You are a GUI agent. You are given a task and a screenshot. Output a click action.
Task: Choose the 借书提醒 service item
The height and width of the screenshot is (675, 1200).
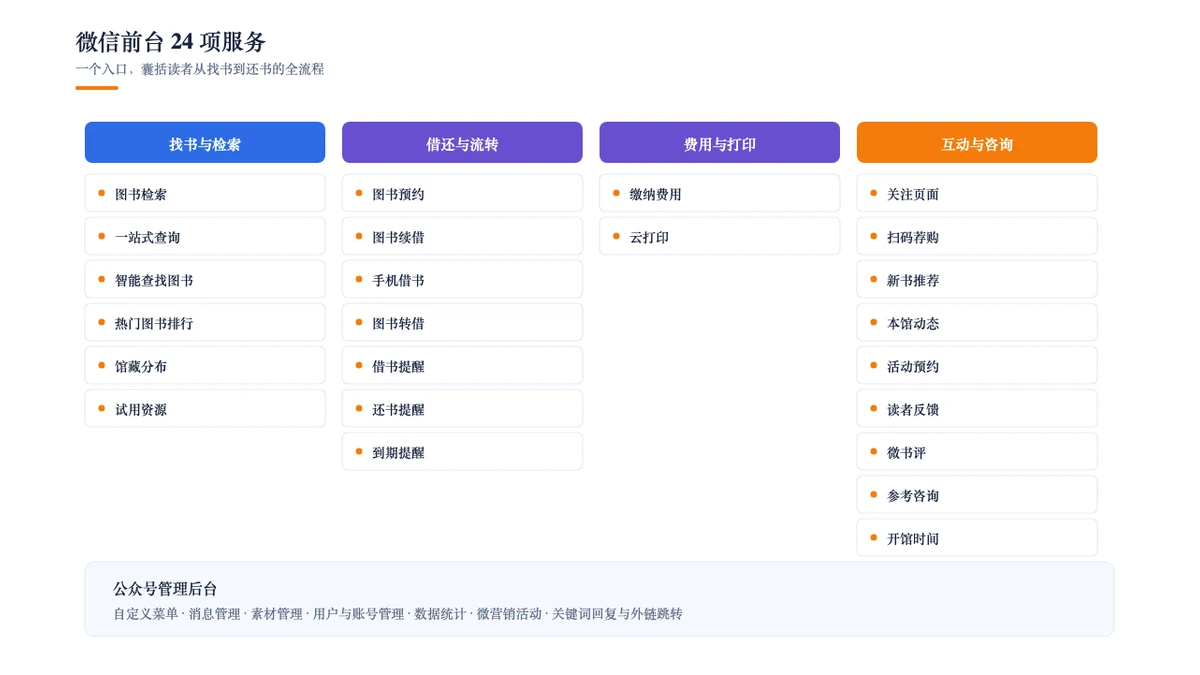coord(462,366)
